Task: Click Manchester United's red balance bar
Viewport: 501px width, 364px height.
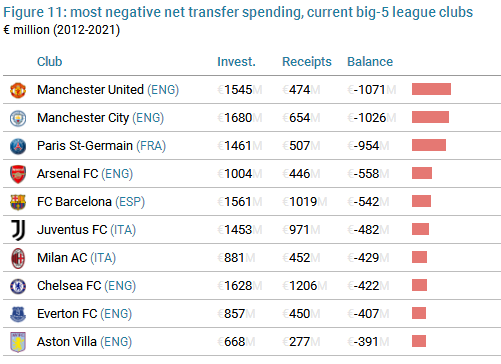Action: (x=431, y=89)
